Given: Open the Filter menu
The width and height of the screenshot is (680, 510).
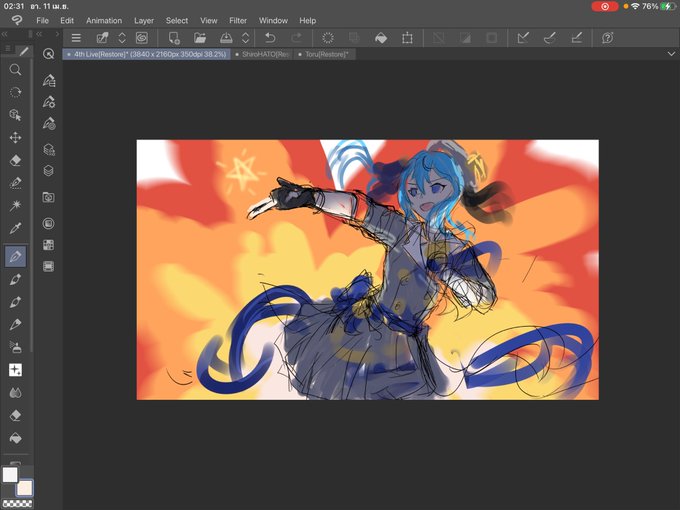Looking at the screenshot, I should 238,20.
